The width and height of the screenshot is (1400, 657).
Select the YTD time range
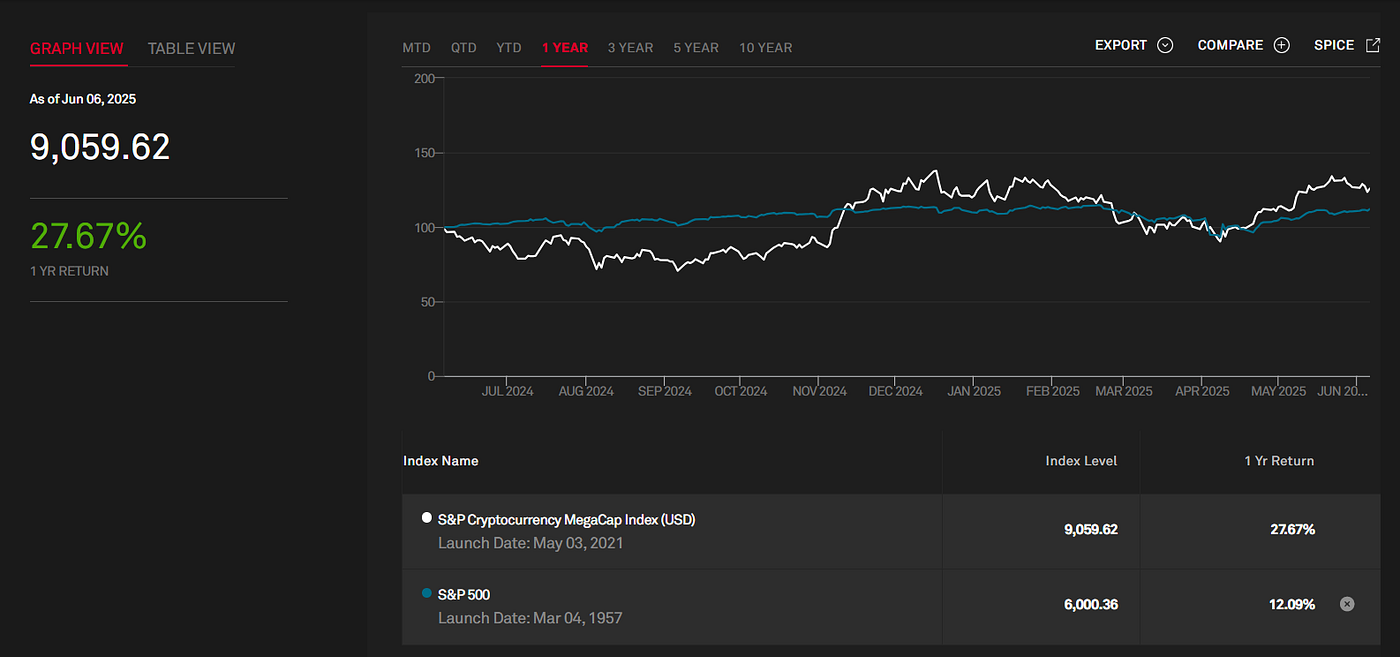[509, 47]
